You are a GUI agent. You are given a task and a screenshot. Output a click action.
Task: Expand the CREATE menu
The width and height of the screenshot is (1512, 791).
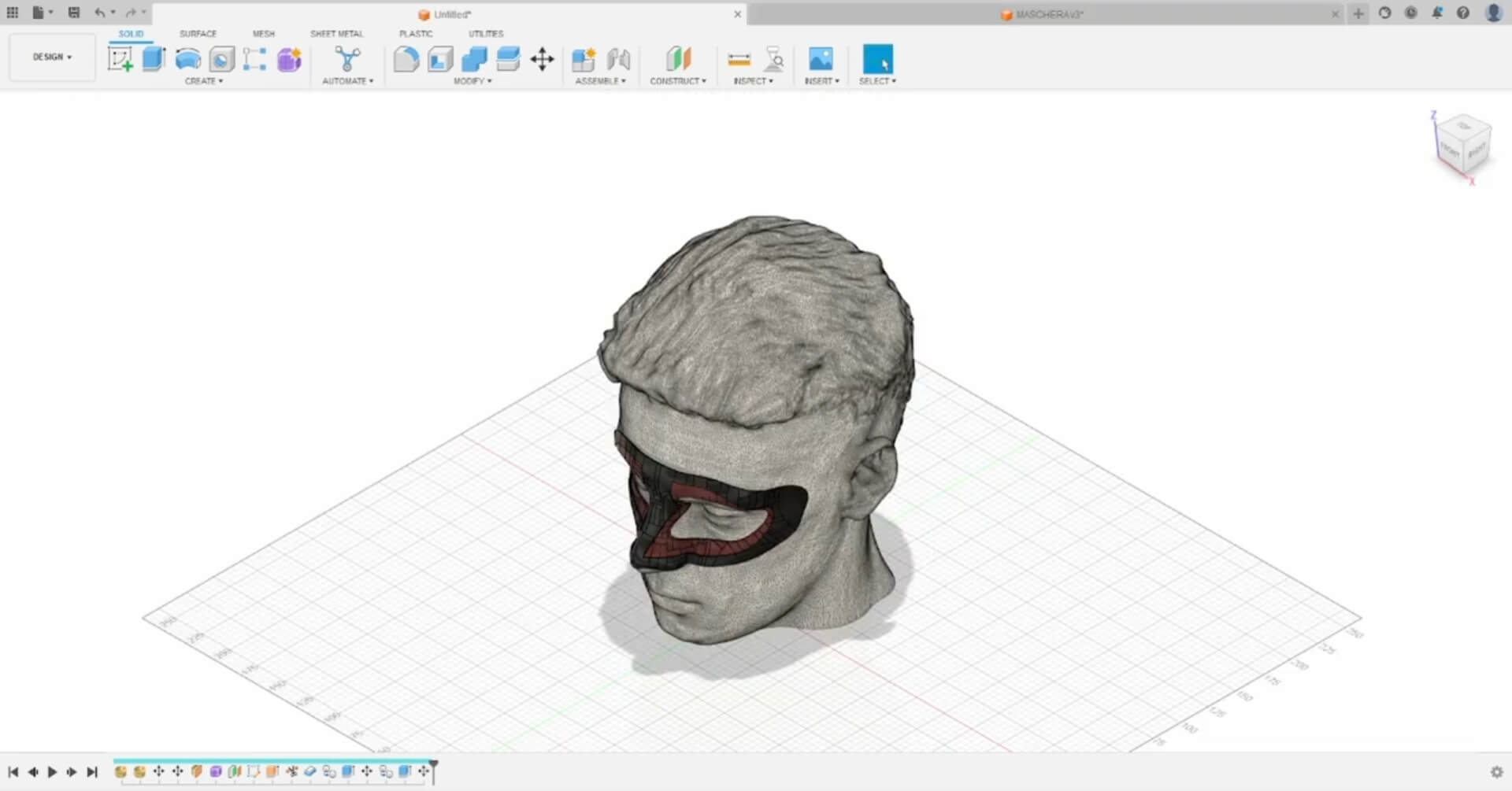point(204,81)
